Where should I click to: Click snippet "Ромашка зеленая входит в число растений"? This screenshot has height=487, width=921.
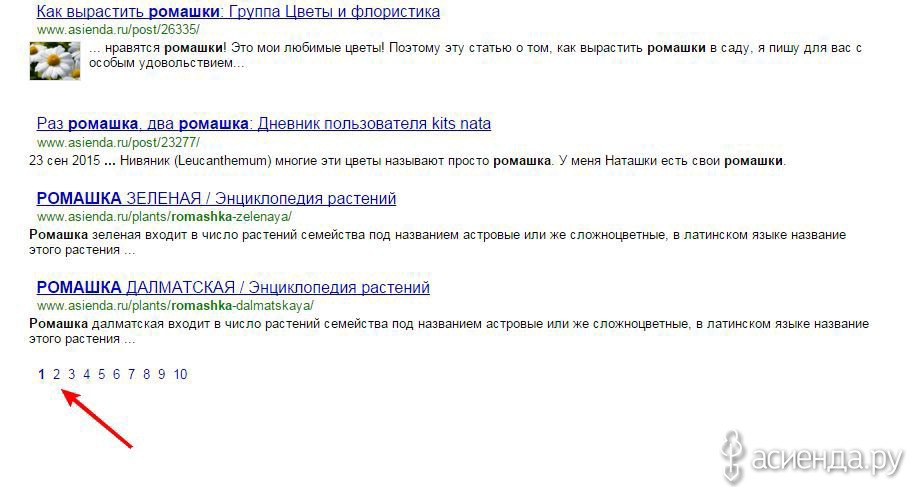point(438,243)
